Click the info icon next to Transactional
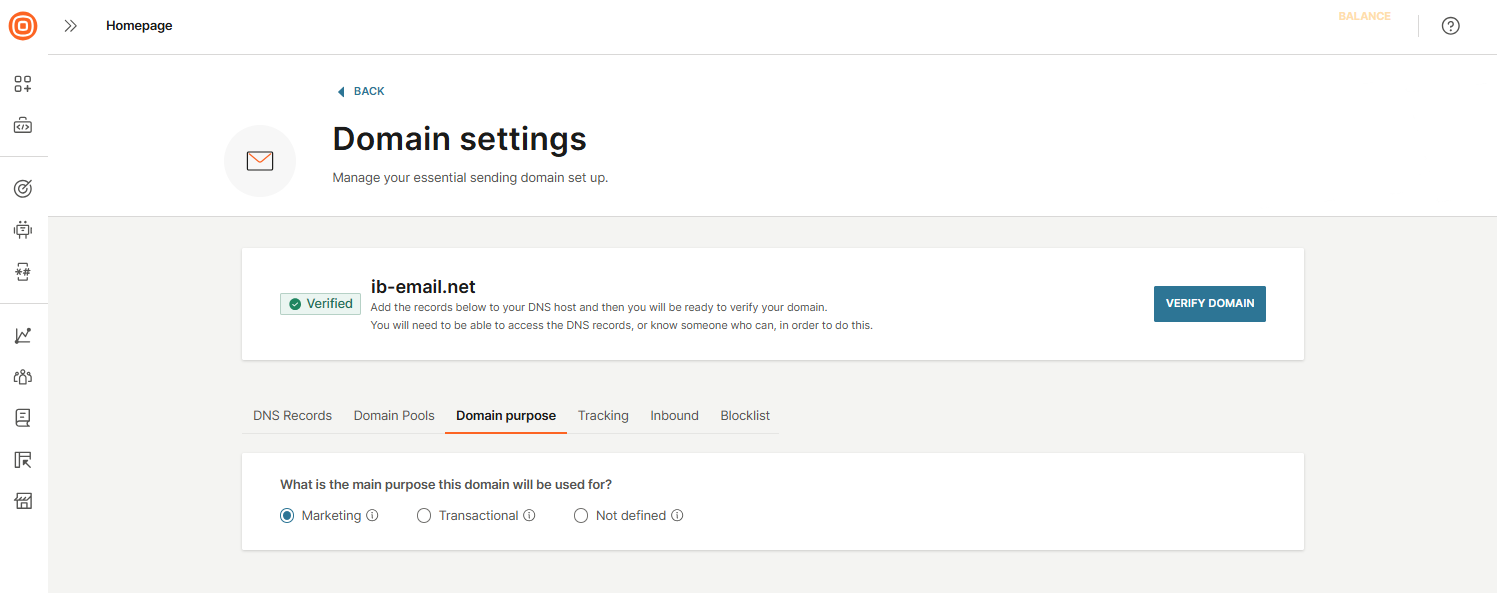 [x=529, y=516]
